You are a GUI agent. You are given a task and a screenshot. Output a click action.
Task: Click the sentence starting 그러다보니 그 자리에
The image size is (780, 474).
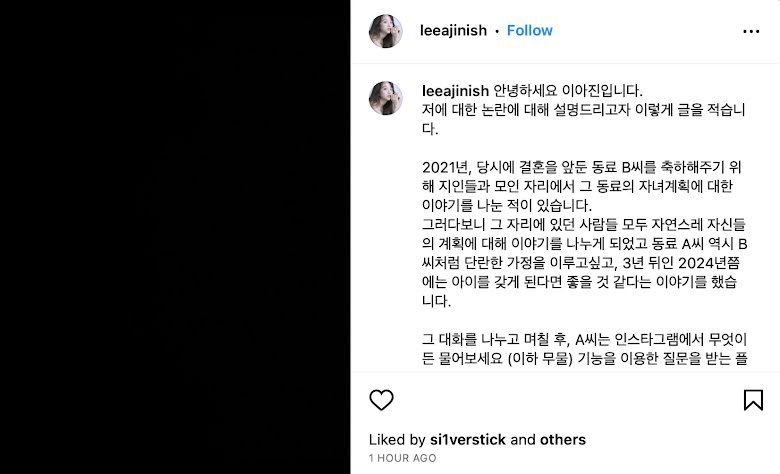click(x=585, y=263)
